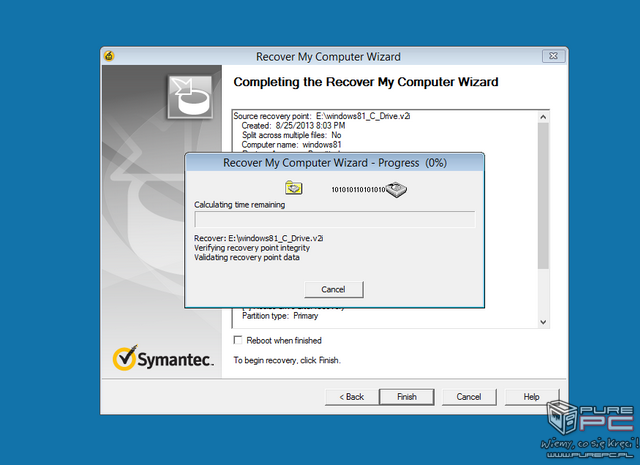Enable Reboot when finished checkbox

coord(238,340)
